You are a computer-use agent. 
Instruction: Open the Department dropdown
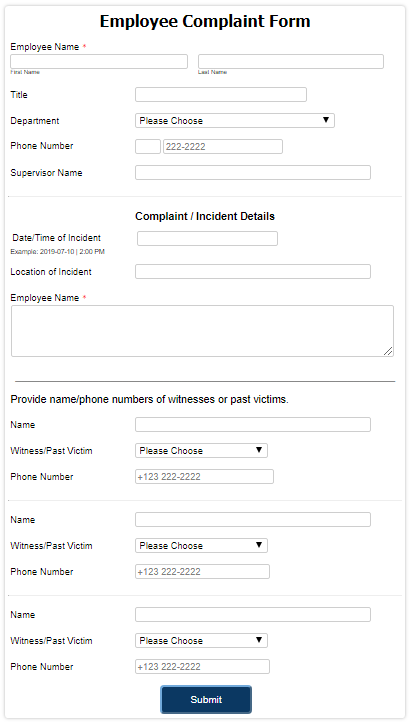tap(235, 121)
